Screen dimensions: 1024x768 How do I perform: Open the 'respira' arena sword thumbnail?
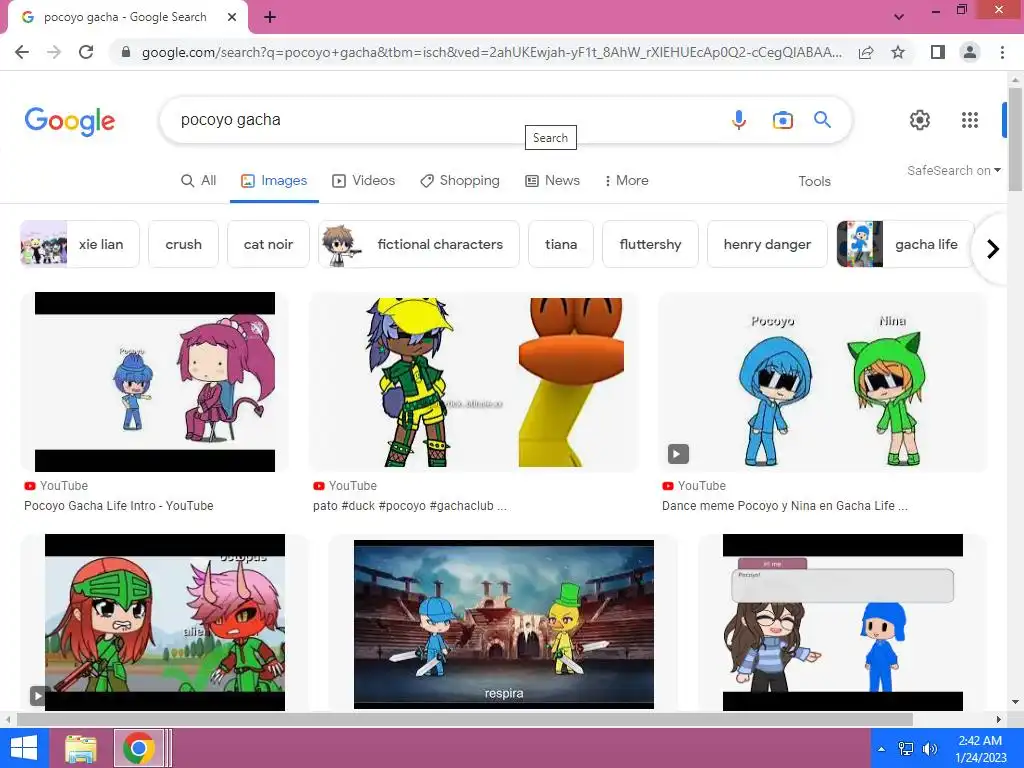point(504,624)
